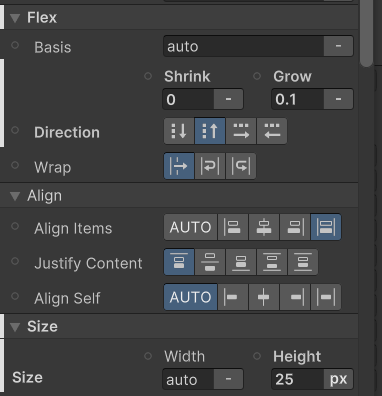Image resolution: width=382 pixels, height=396 pixels.
Task: Set flex direction to row-reverse
Action: coord(272,131)
